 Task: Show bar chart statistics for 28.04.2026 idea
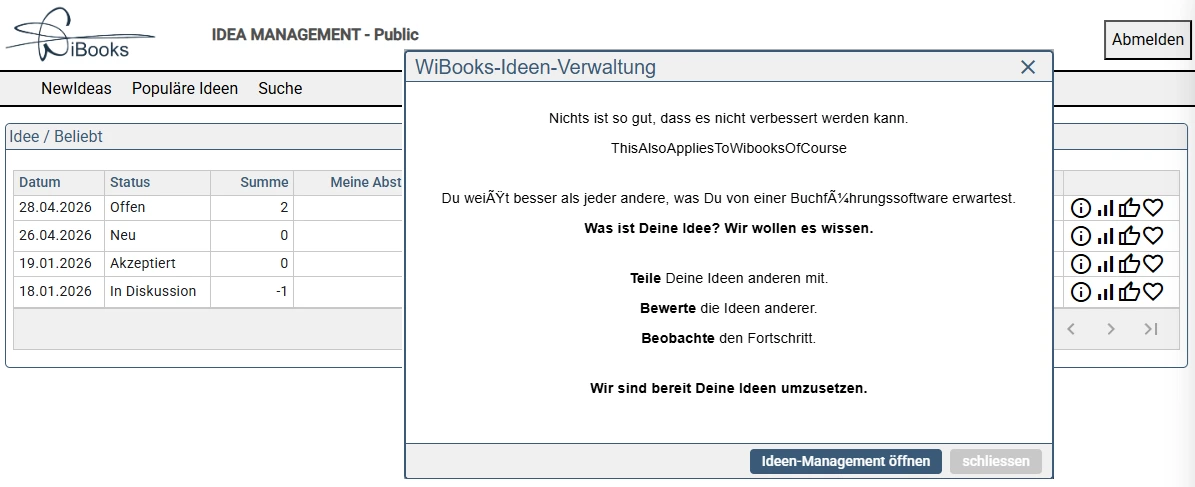click(x=1105, y=207)
